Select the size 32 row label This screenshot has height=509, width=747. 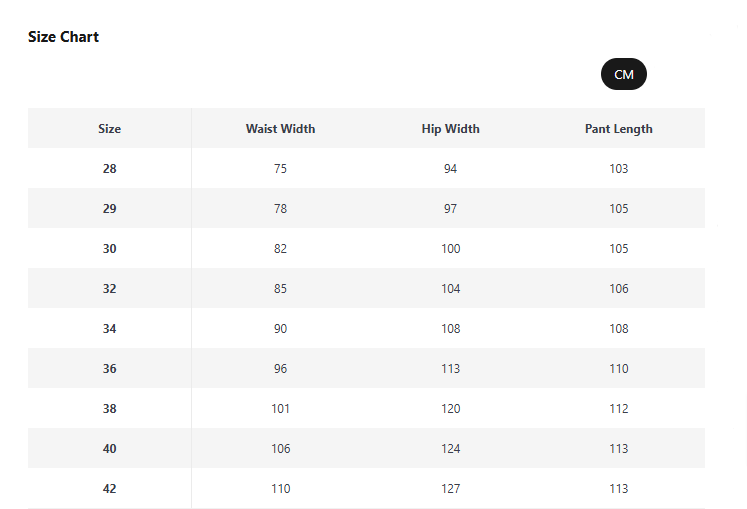(x=109, y=289)
